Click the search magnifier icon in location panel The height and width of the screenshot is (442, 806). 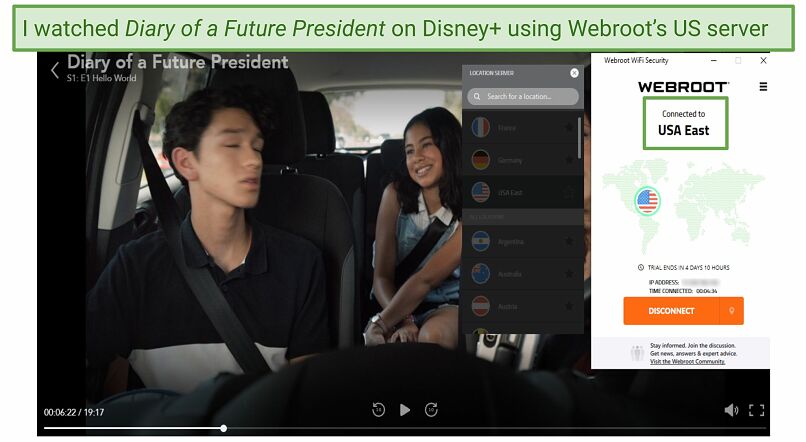click(x=477, y=96)
